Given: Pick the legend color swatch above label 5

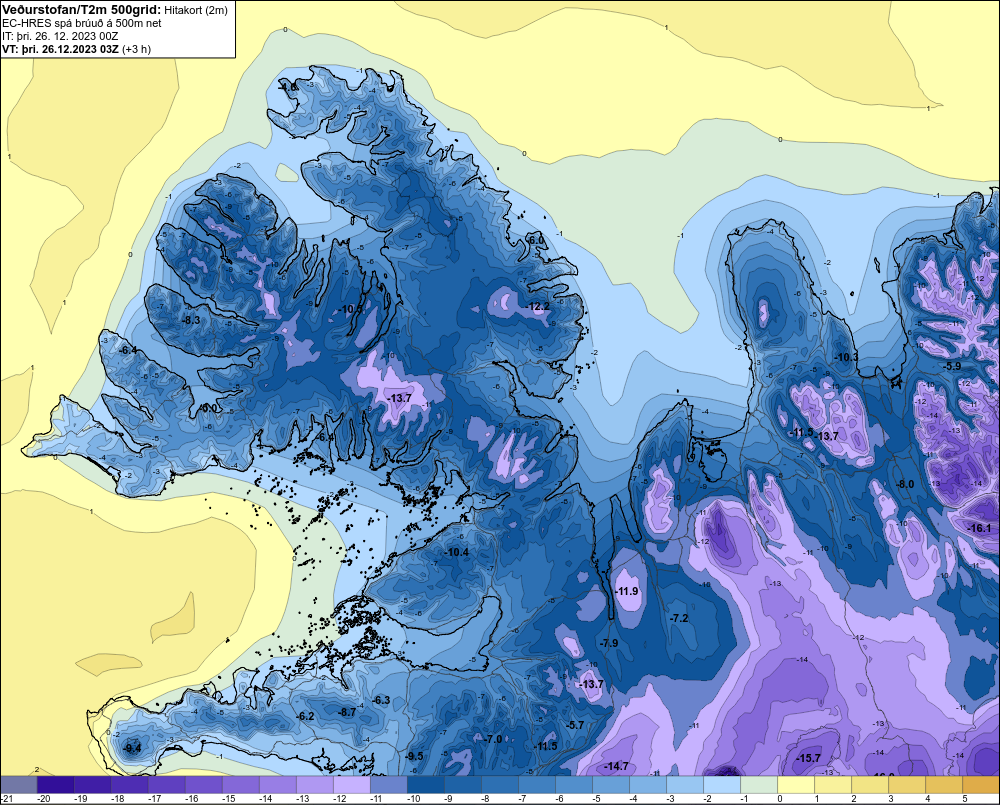Looking at the screenshot, I should [x=980, y=784].
